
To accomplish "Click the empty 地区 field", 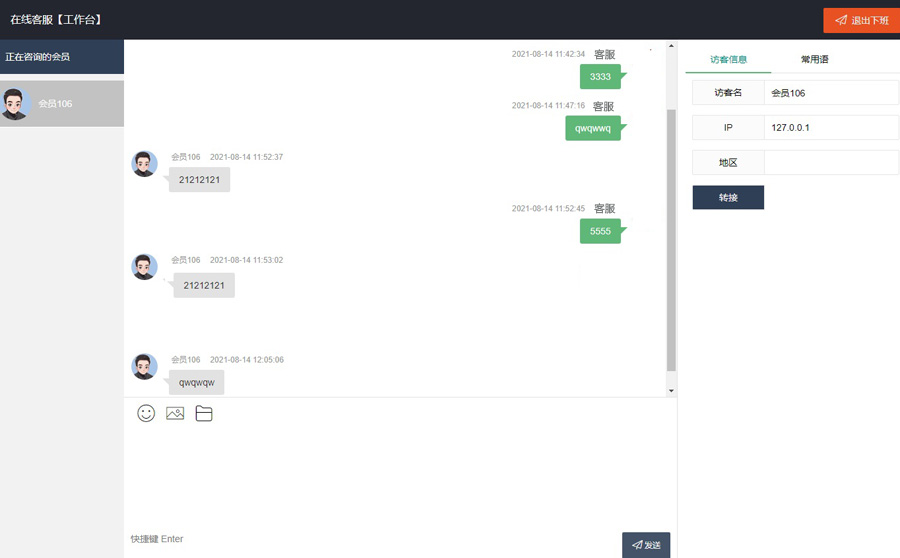I will 831,163.
